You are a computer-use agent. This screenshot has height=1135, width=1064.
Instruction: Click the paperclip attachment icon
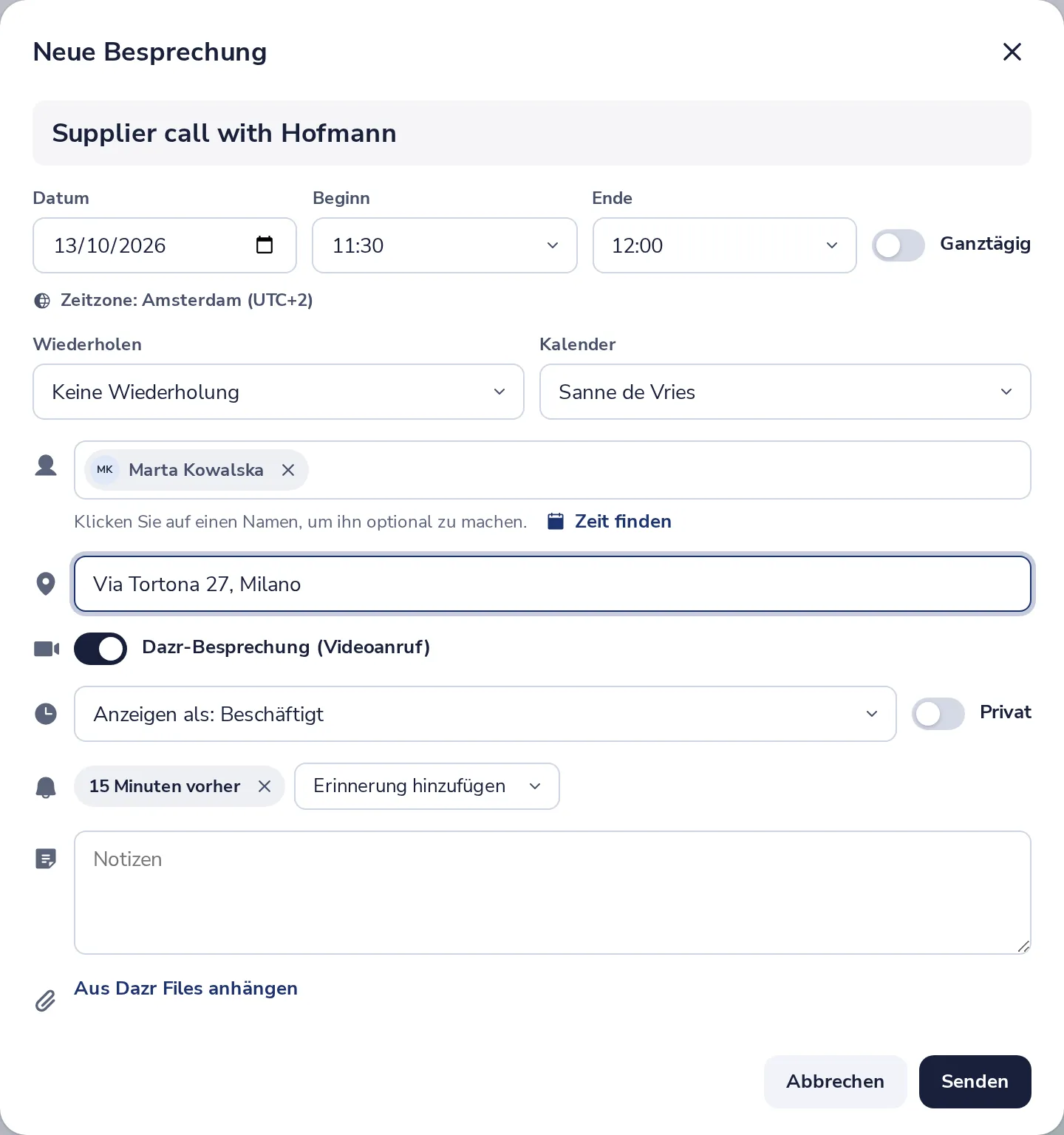click(46, 1001)
